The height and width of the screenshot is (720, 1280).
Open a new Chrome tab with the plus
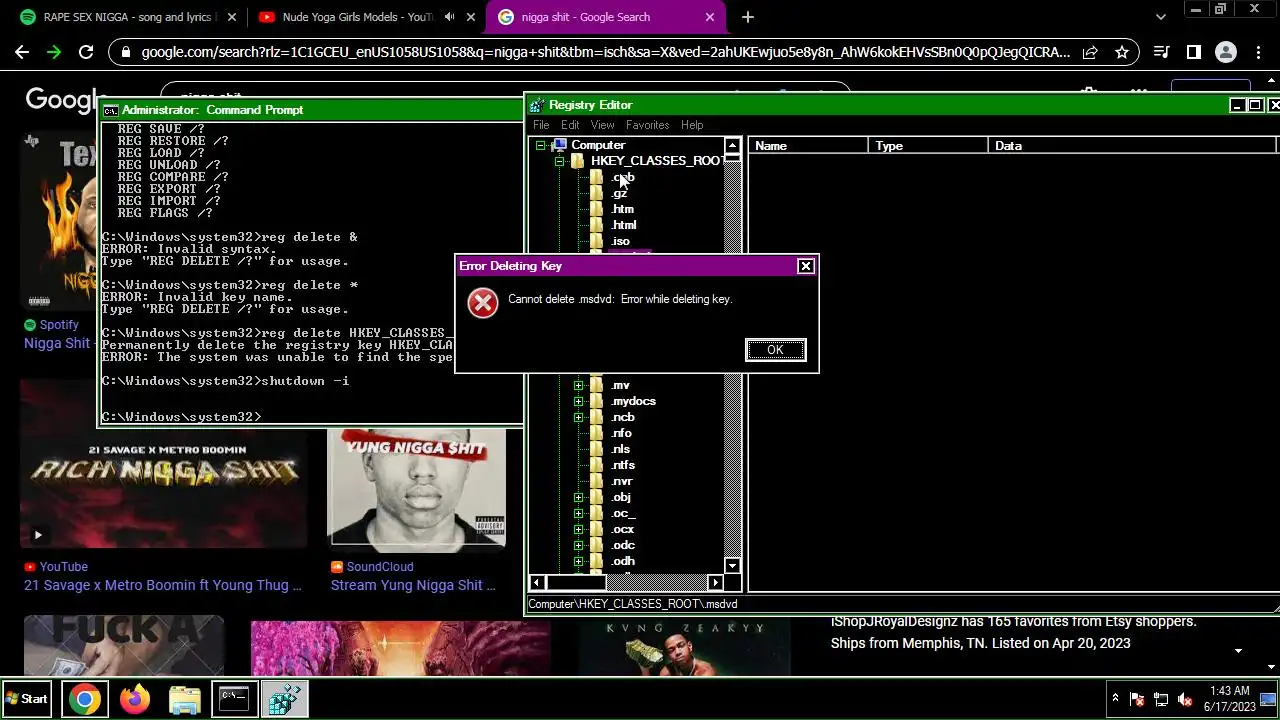[x=747, y=17]
